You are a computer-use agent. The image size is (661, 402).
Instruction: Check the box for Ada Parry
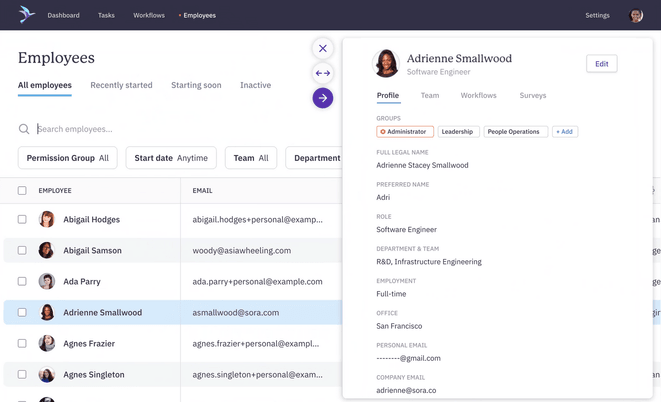[22, 281]
